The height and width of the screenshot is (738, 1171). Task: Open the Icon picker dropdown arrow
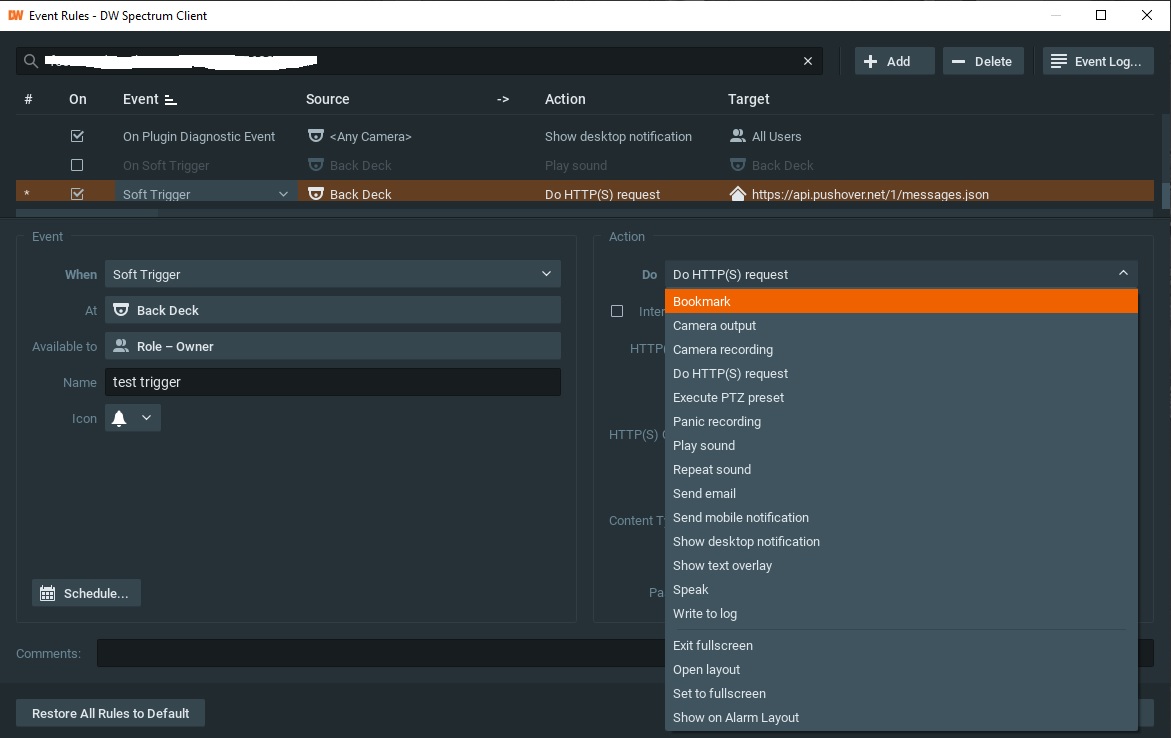(x=146, y=418)
